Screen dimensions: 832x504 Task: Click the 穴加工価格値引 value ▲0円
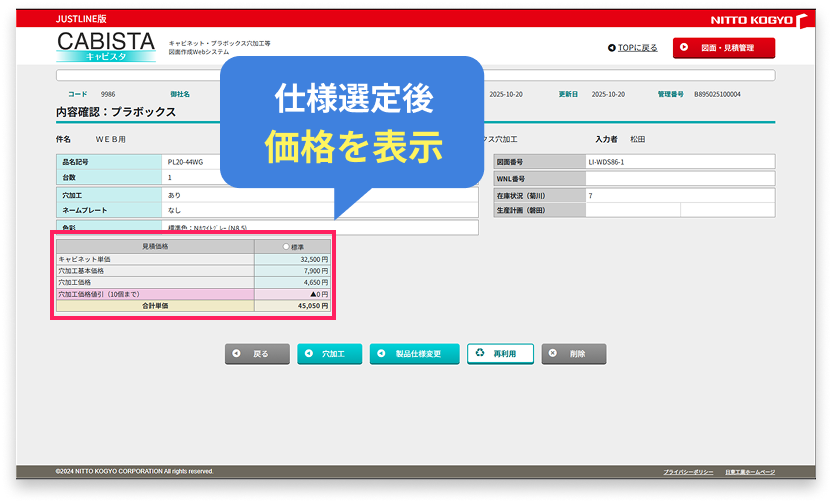pos(319,294)
